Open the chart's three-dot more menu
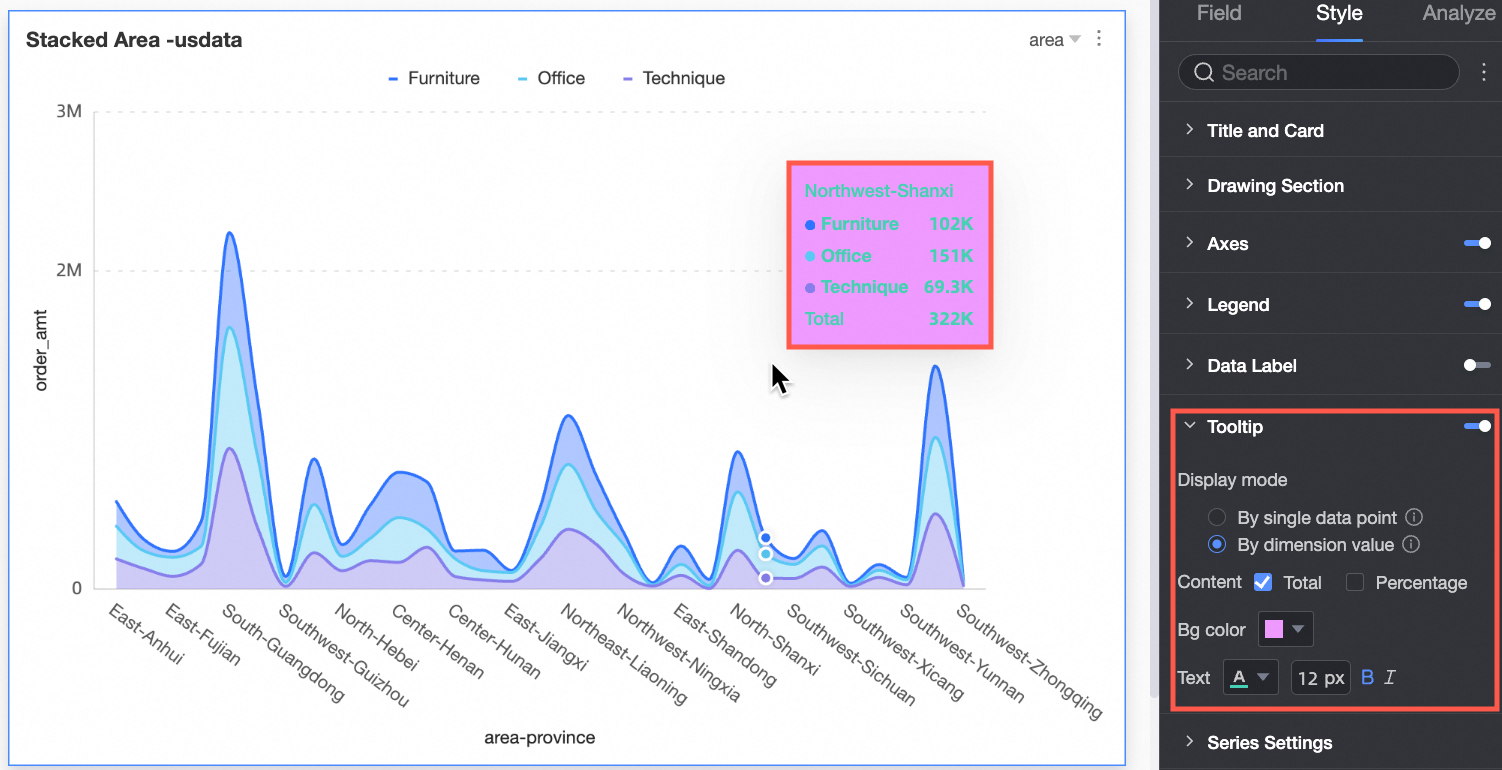Image resolution: width=1502 pixels, height=770 pixels. pyautogui.click(x=1099, y=39)
